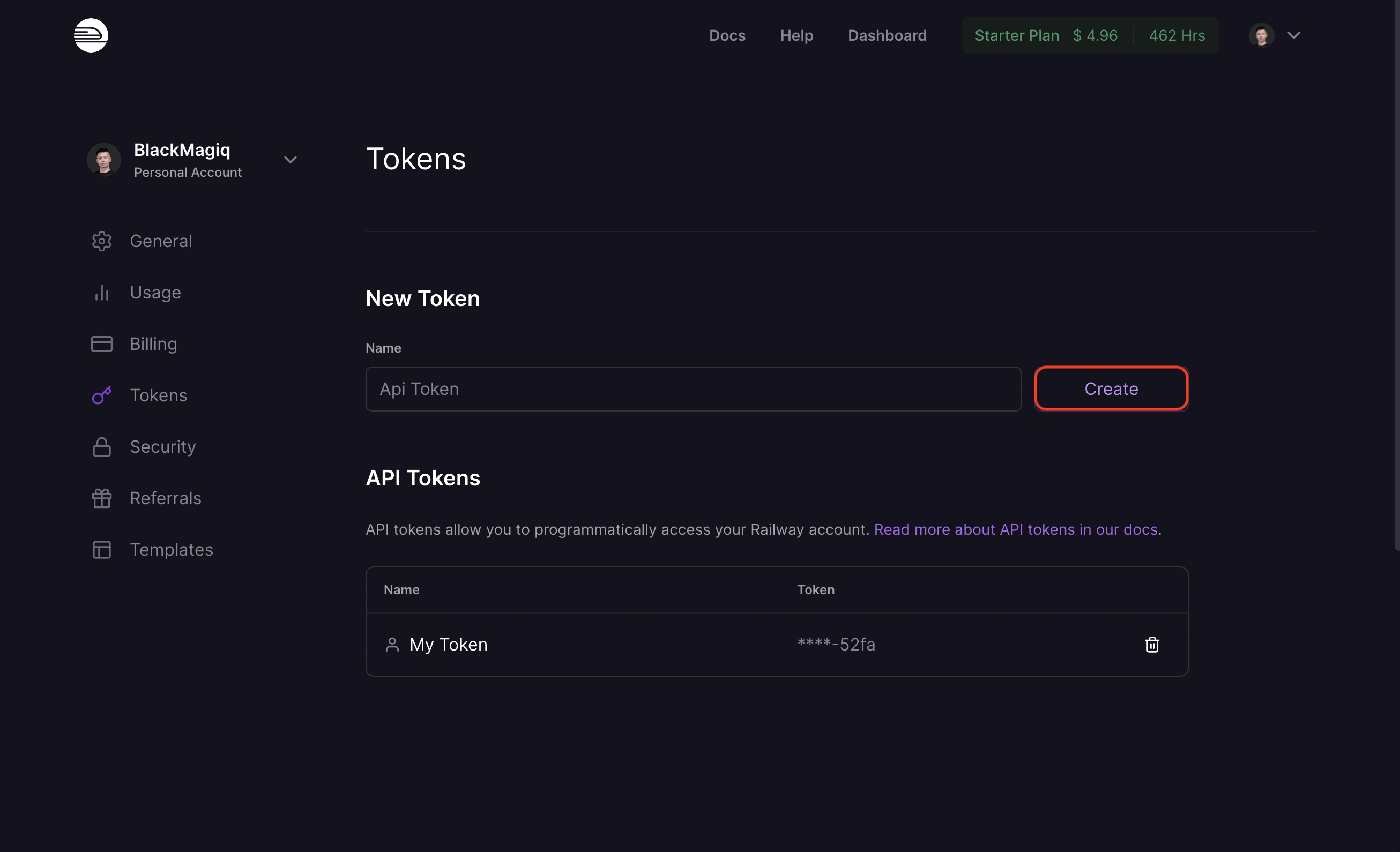Select Tokens in the sidebar
Viewport: 1400px width, 852px height.
click(x=159, y=395)
